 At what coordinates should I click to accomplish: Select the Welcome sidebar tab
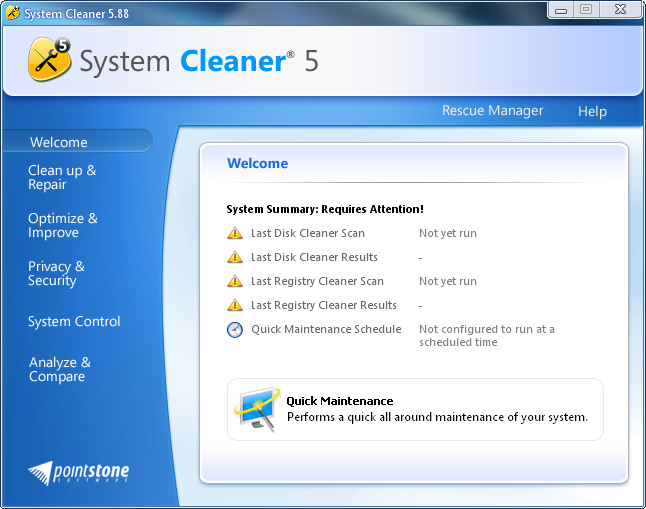click(59, 142)
